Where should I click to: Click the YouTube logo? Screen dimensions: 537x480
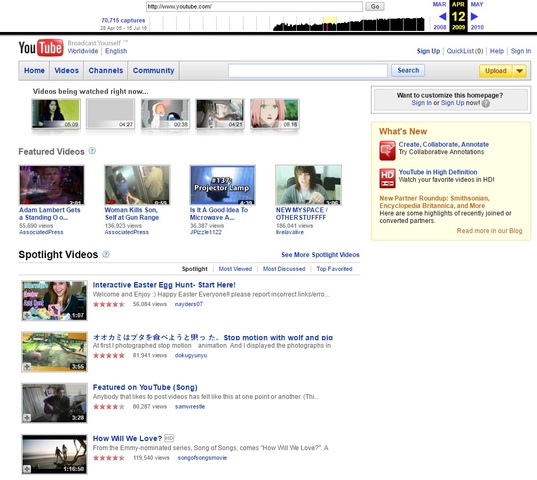41,48
